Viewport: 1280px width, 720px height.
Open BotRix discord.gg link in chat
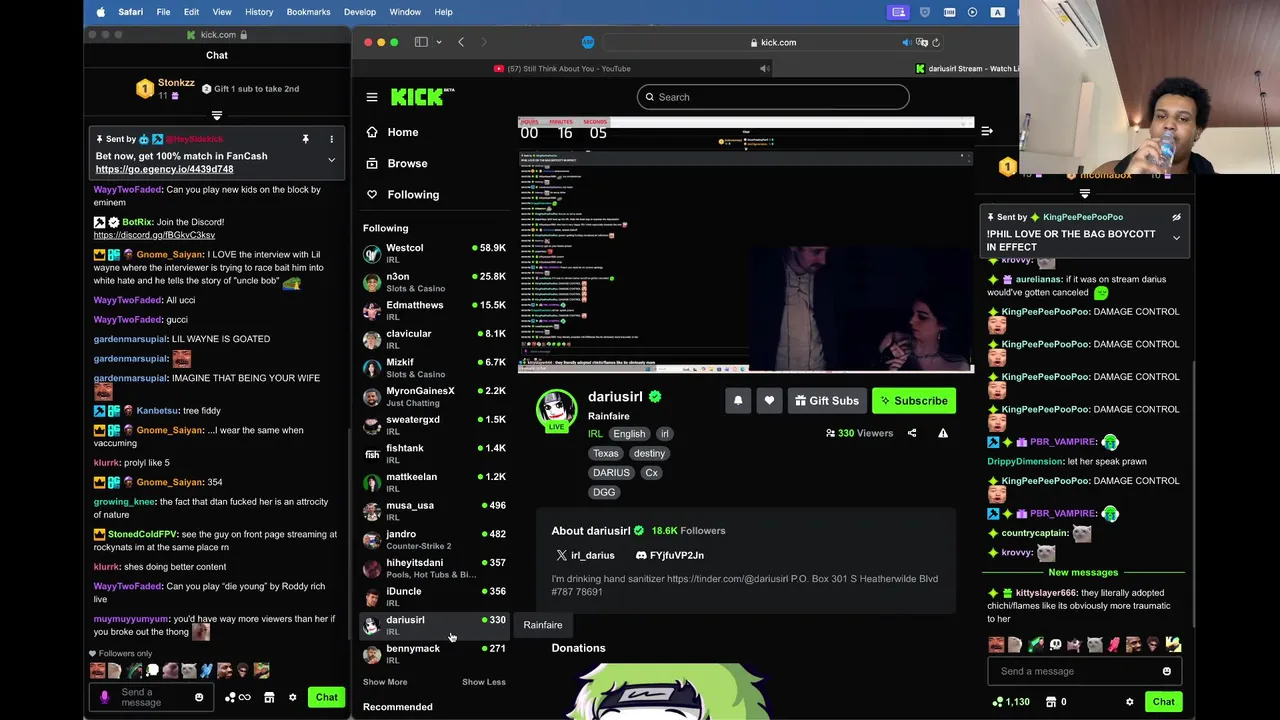click(154, 235)
